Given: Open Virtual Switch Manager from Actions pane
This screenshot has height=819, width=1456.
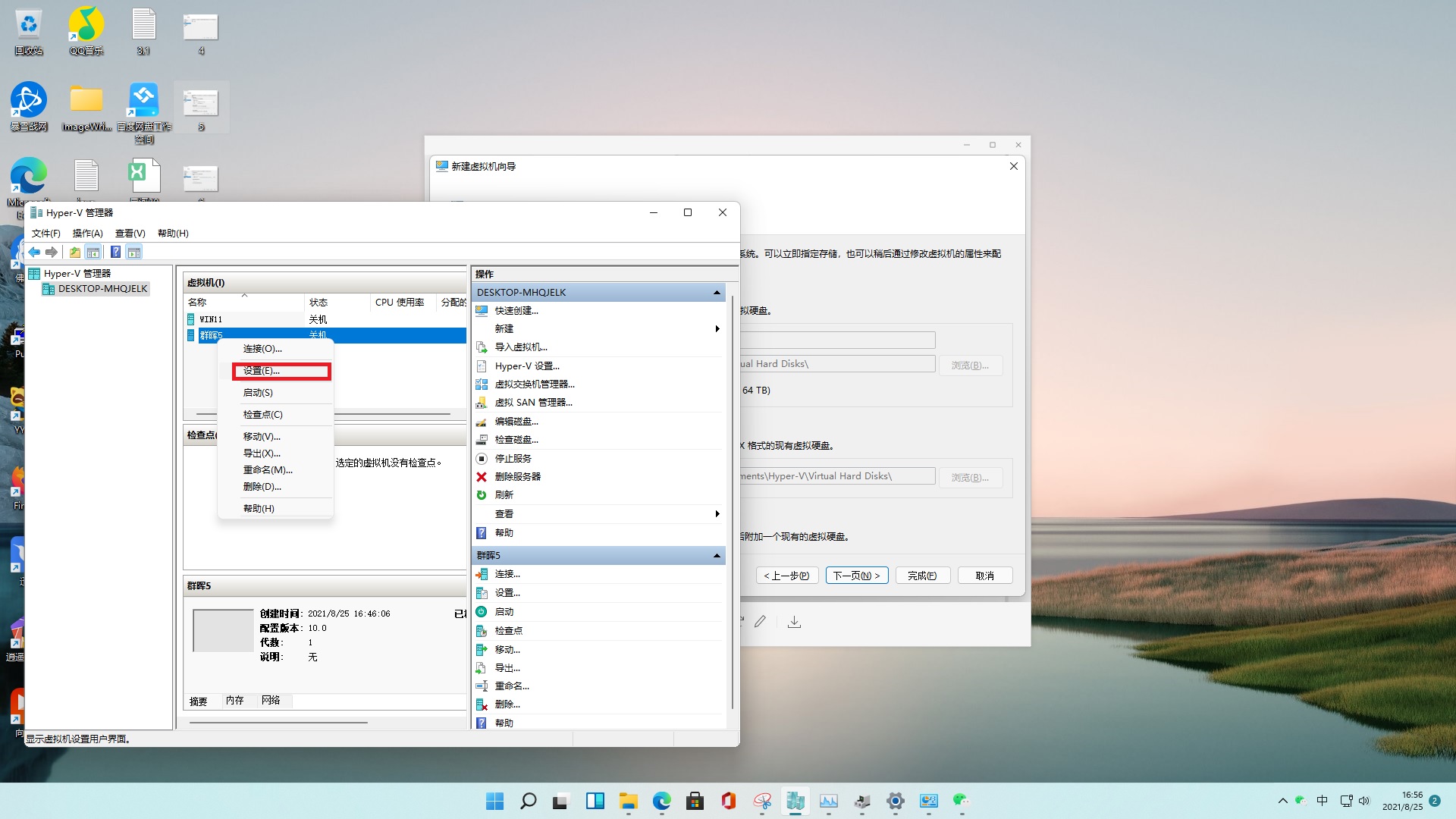Looking at the screenshot, I should tap(534, 384).
